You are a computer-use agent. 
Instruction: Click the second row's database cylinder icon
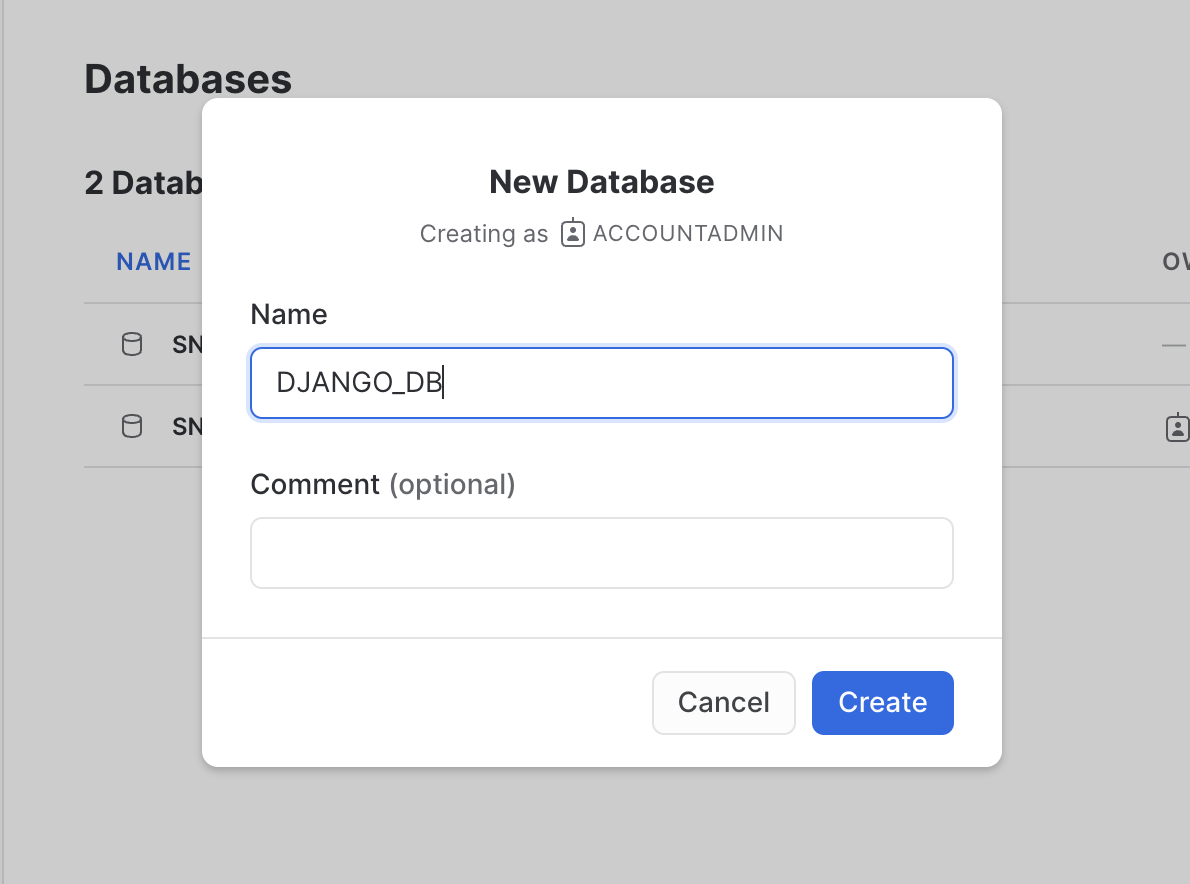pyautogui.click(x=131, y=427)
